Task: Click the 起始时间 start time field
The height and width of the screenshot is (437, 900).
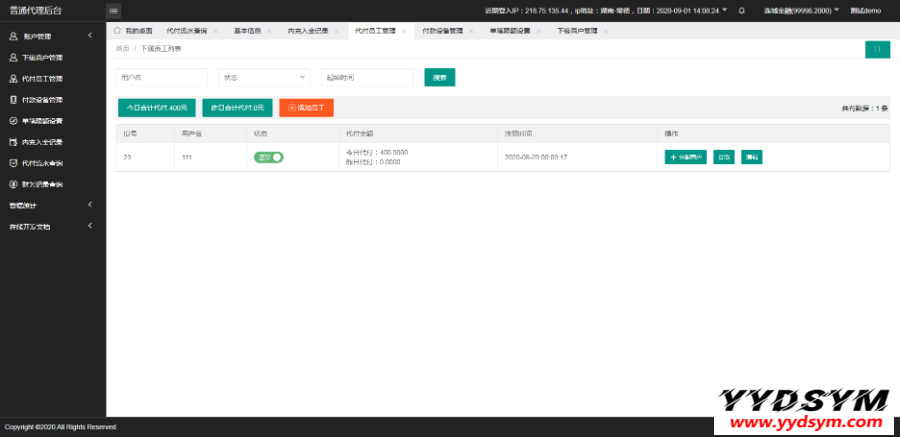Action: (367, 77)
